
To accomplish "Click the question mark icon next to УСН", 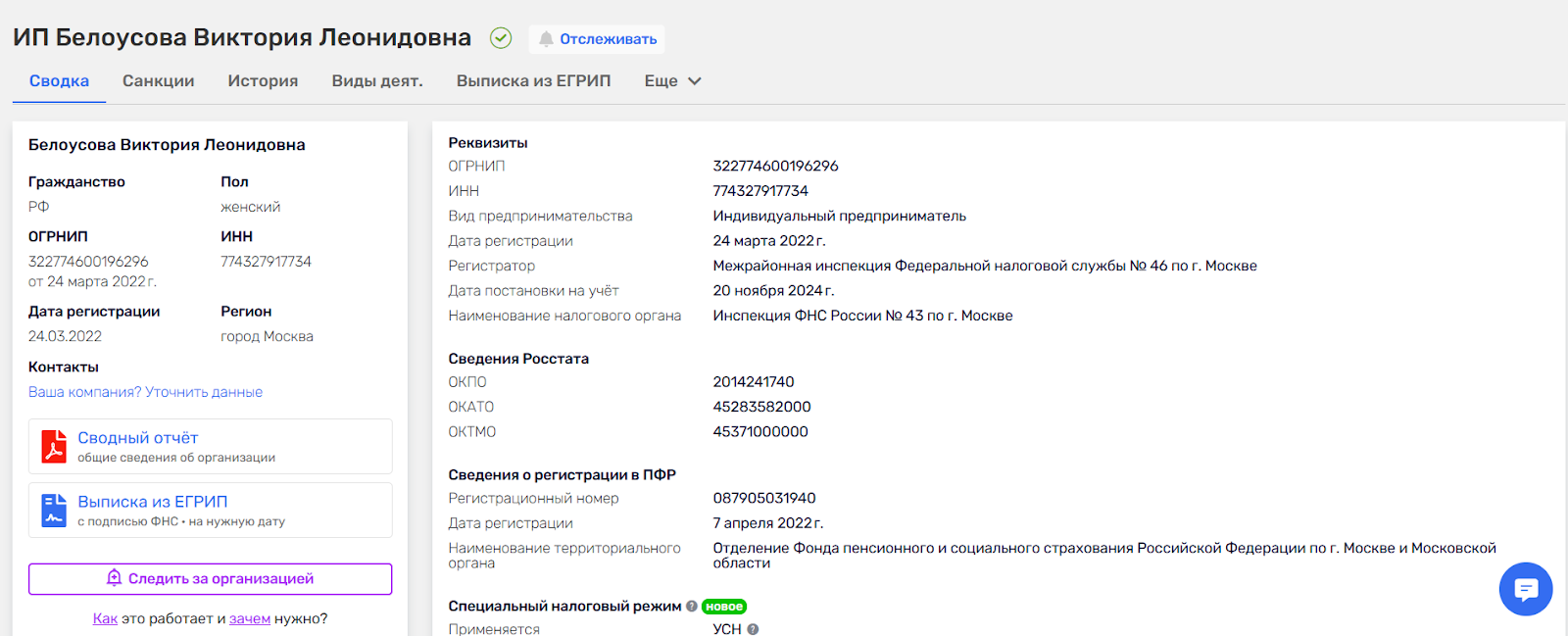I will pos(753,629).
